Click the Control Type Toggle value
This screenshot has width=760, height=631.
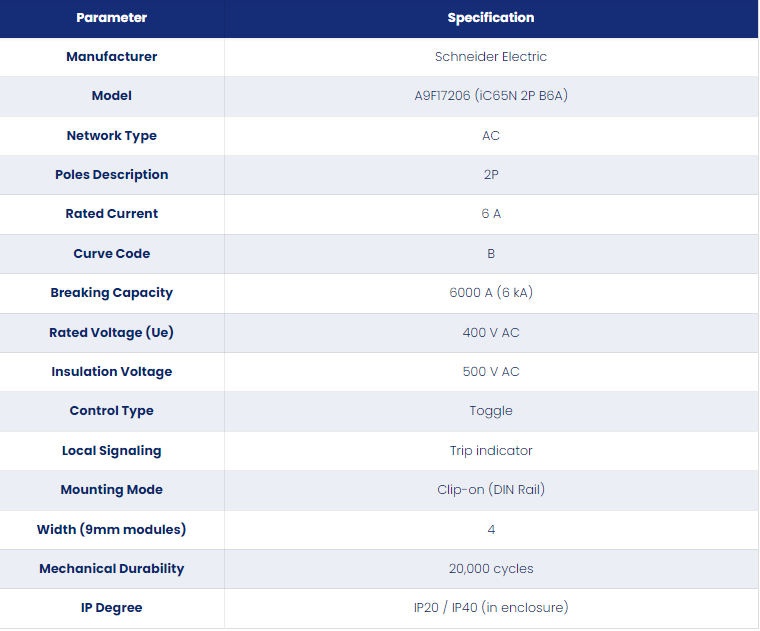point(491,411)
